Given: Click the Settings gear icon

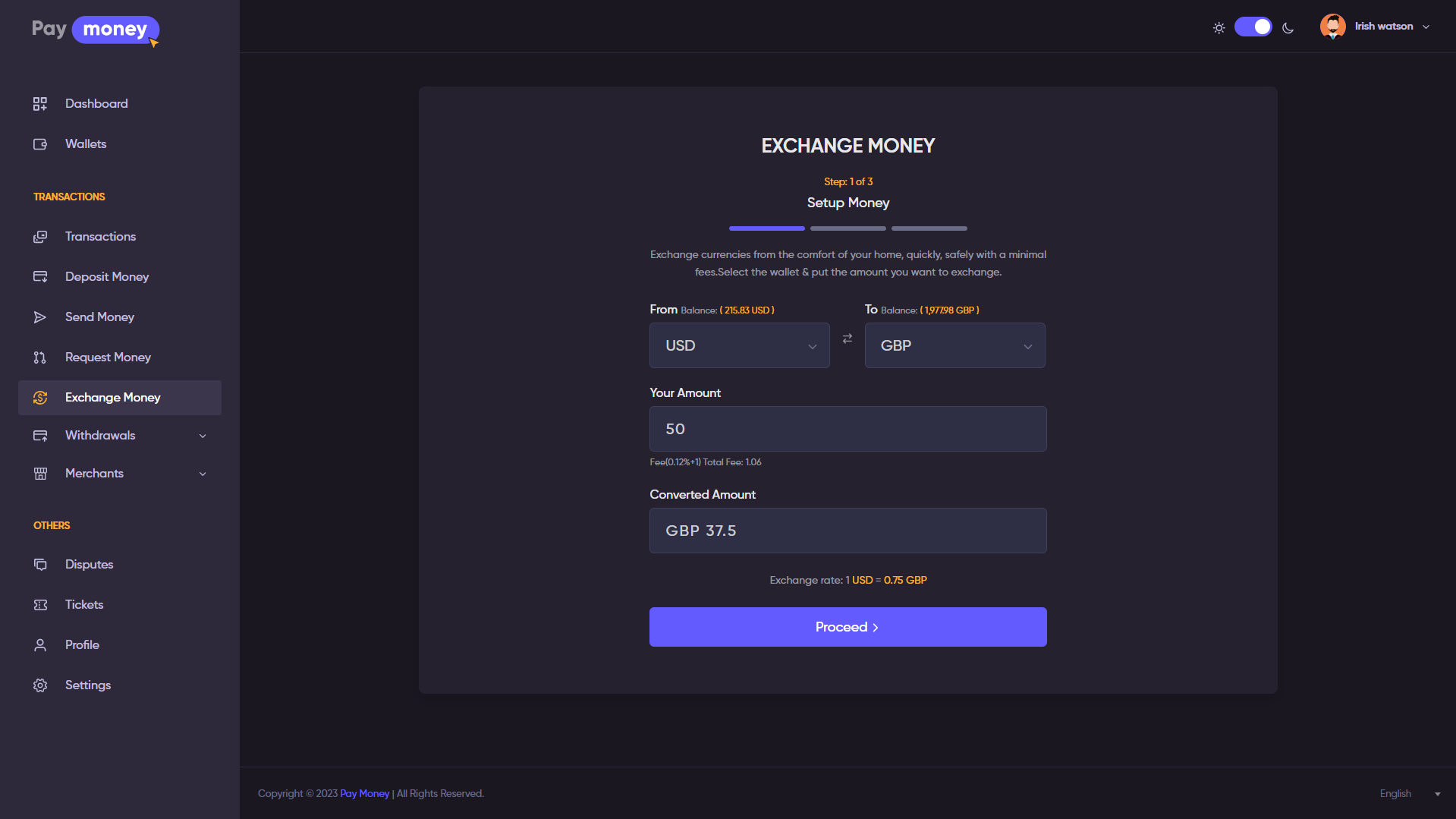Looking at the screenshot, I should pos(40,685).
